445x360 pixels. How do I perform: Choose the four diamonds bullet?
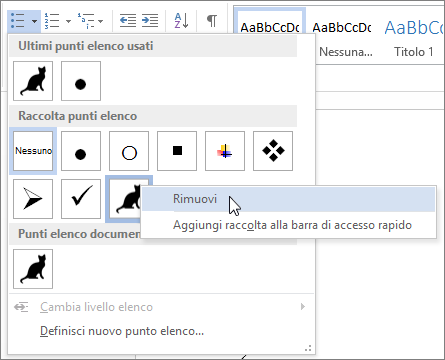[273, 151]
